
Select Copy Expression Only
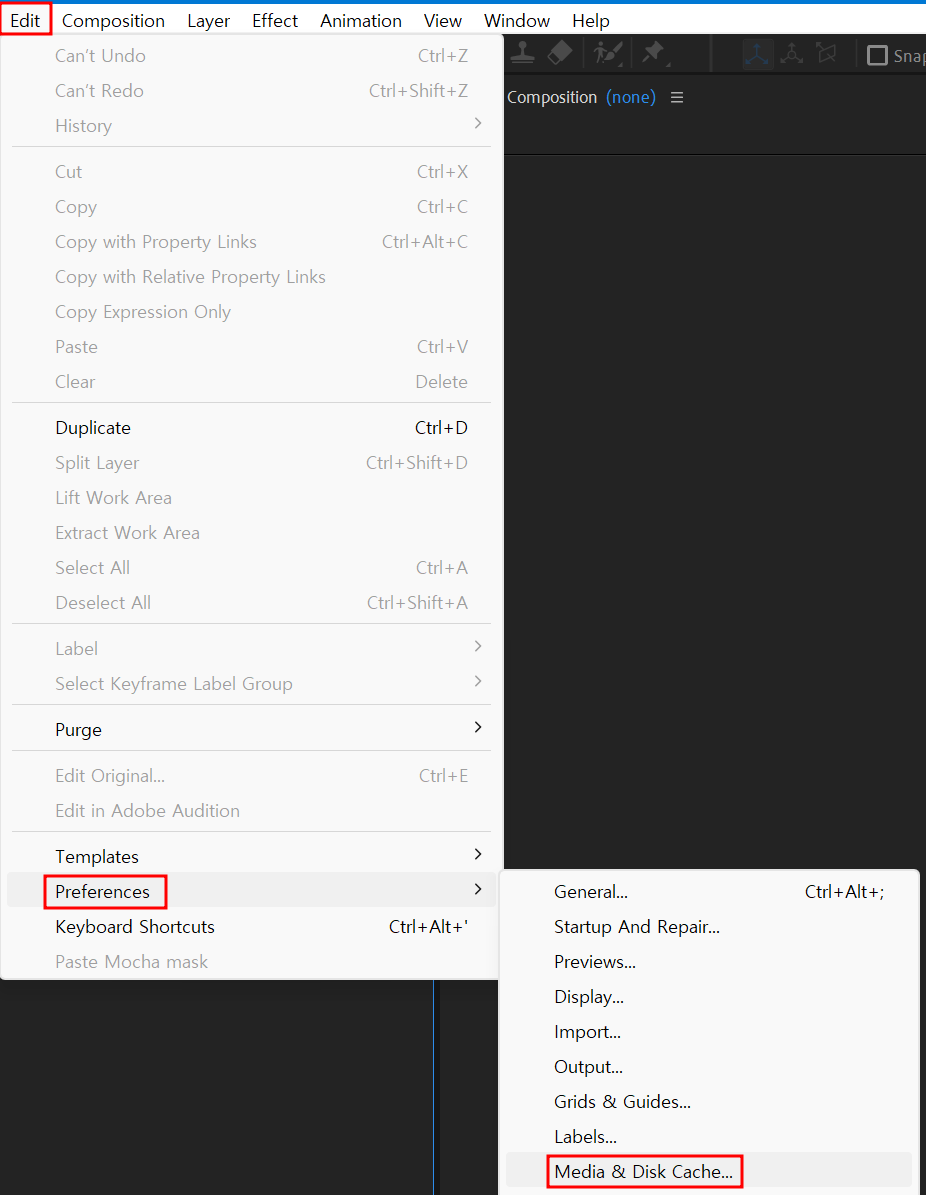coord(252,312)
